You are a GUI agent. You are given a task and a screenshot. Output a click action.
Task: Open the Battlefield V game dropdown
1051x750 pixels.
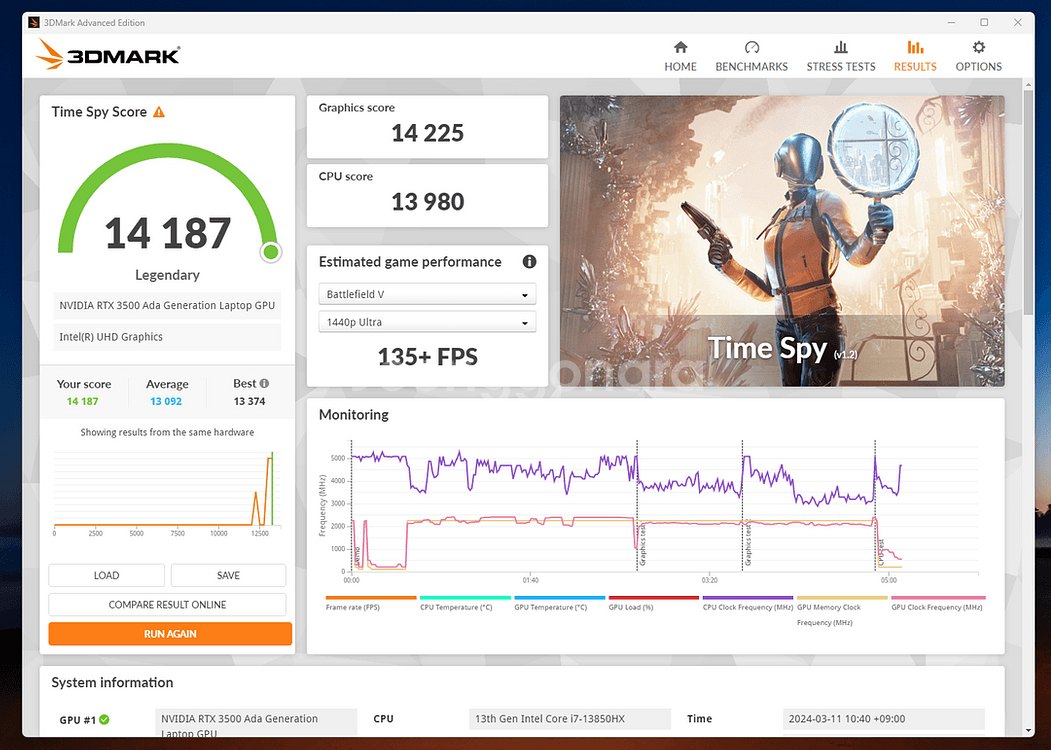tap(427, 294)
